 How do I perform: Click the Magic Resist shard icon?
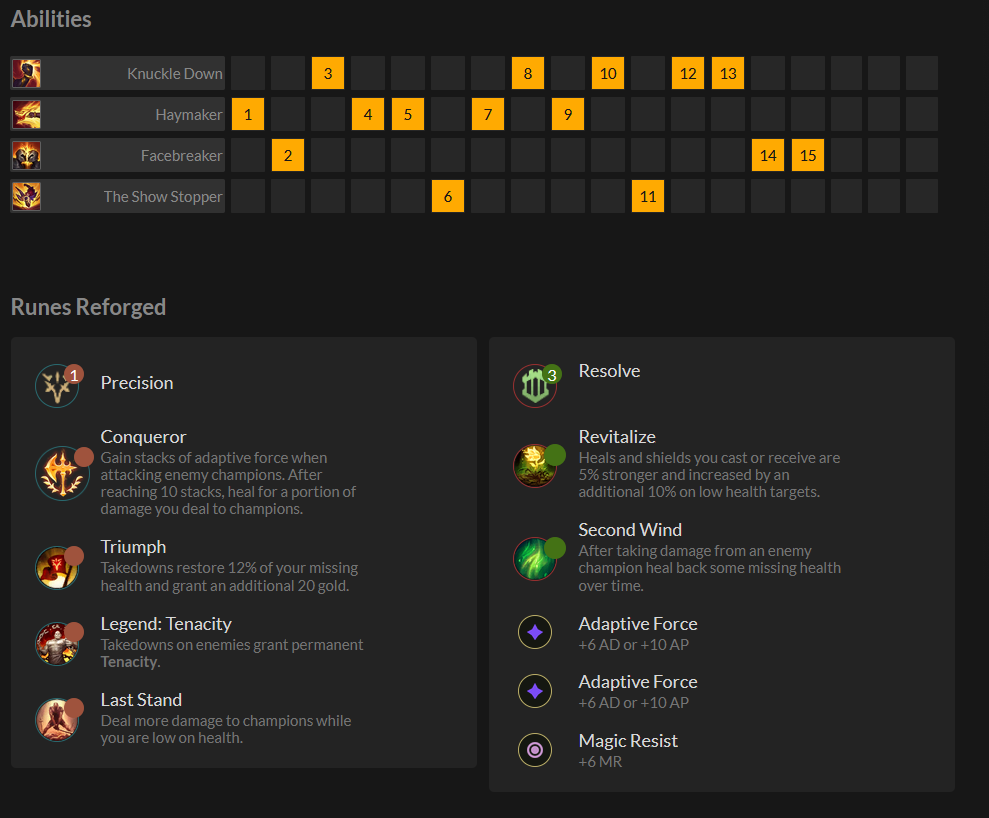coord(535,750)
